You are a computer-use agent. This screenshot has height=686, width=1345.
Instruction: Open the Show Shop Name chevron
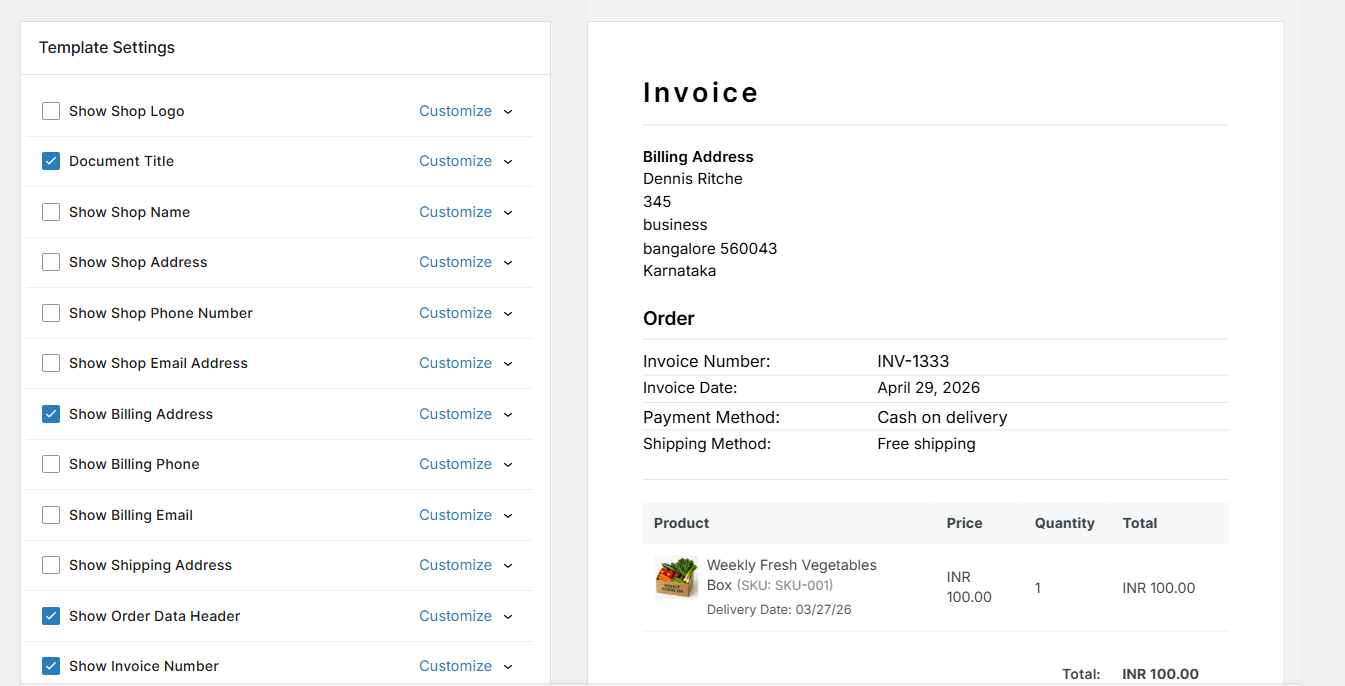pos(508,213)
